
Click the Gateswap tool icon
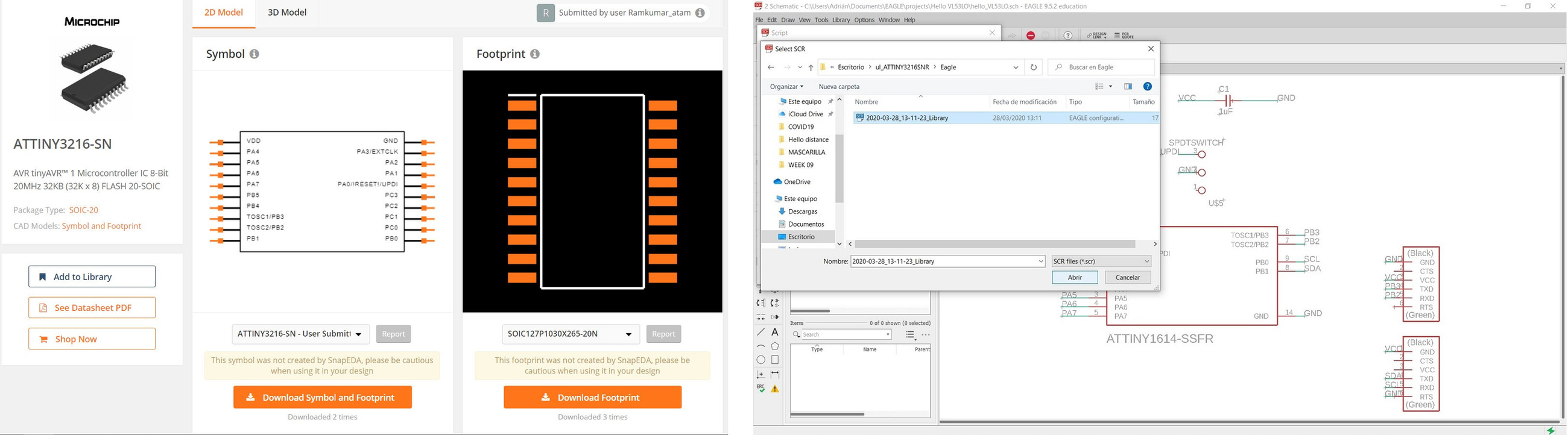click(x=775, y=303)
